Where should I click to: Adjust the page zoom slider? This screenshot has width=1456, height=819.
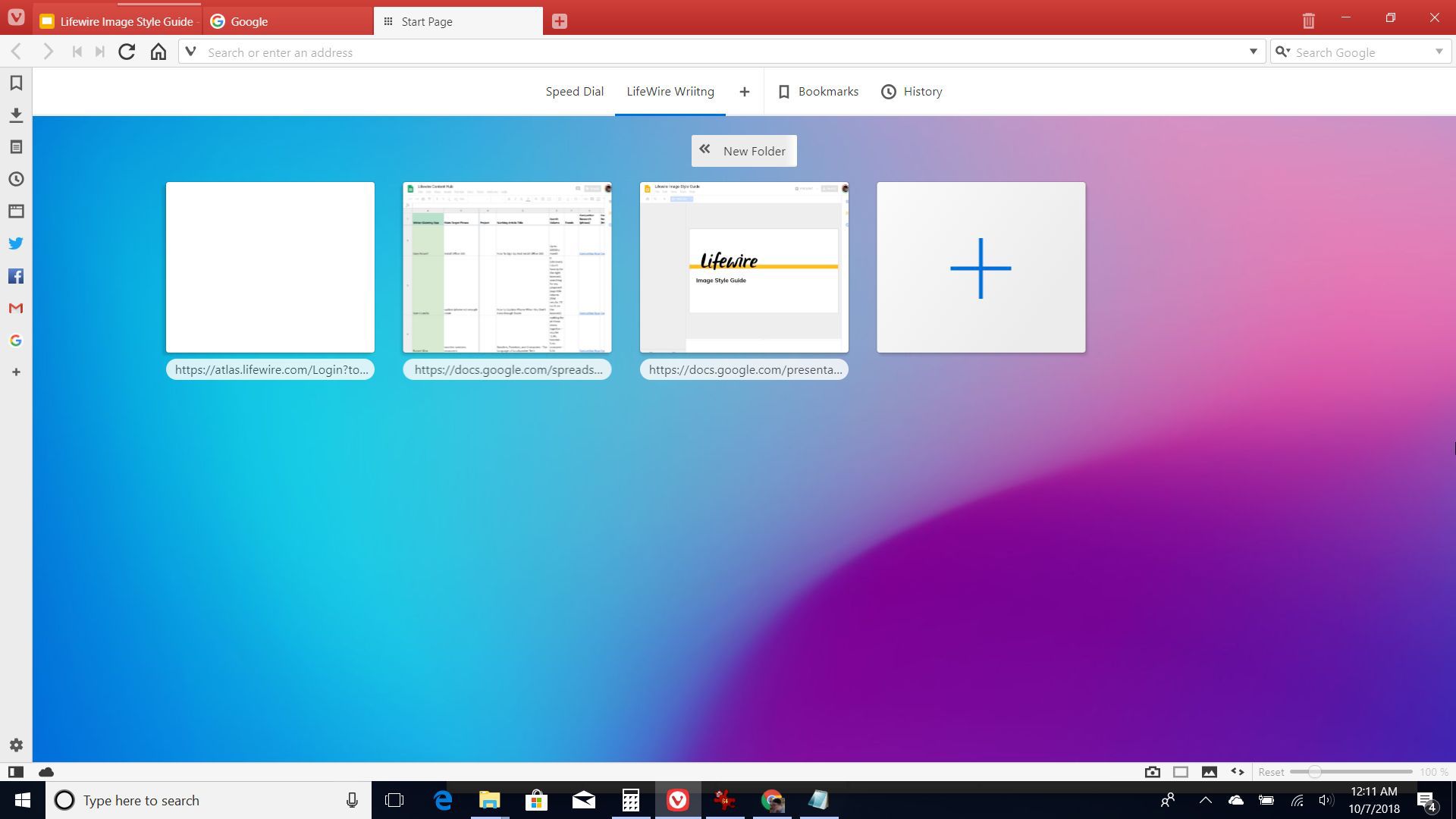(1351, 772)
